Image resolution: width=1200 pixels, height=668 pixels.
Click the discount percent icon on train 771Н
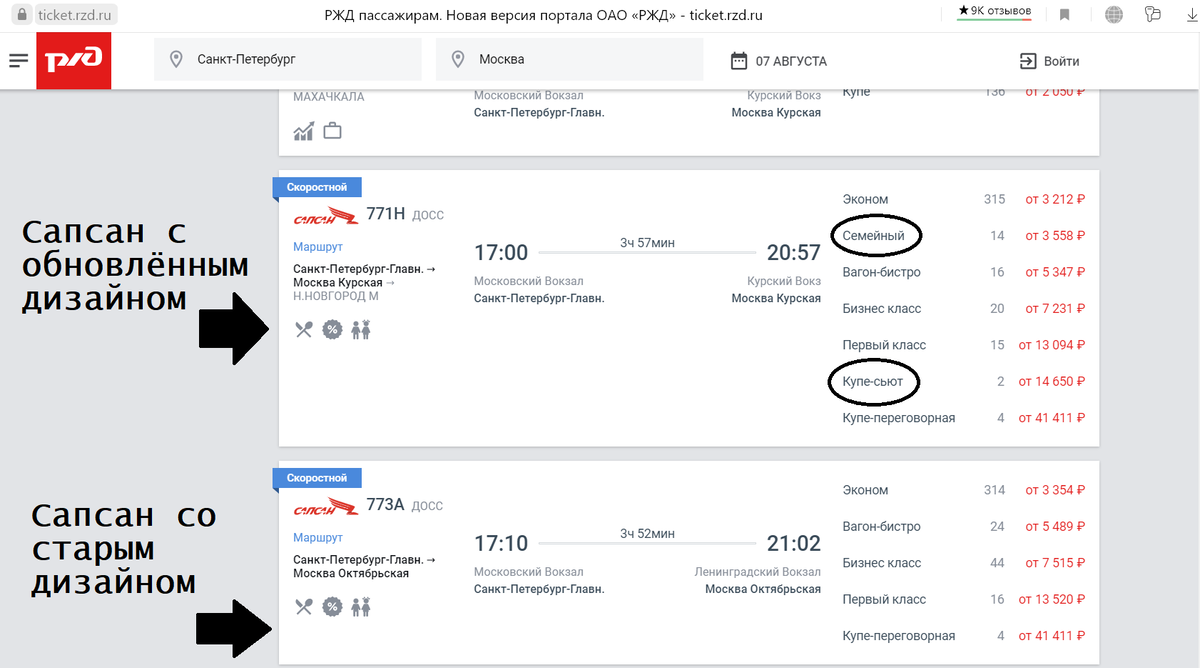(x=332, y=329)
